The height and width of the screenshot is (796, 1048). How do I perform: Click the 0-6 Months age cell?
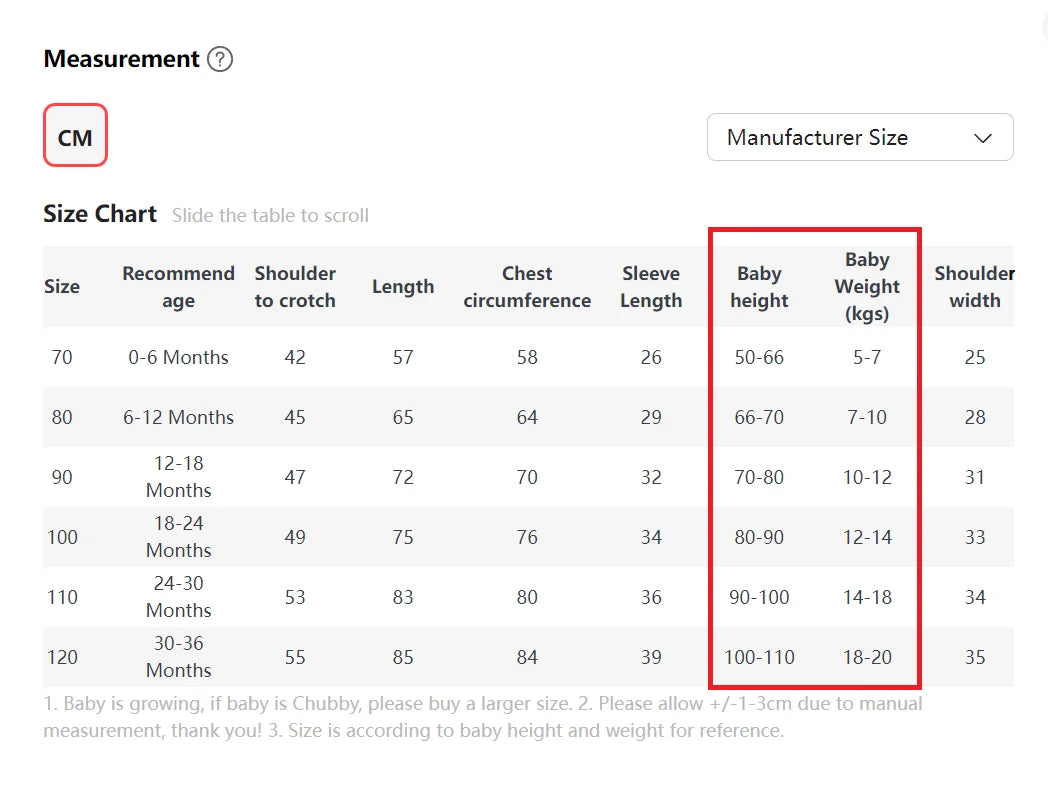coord(178,357)
